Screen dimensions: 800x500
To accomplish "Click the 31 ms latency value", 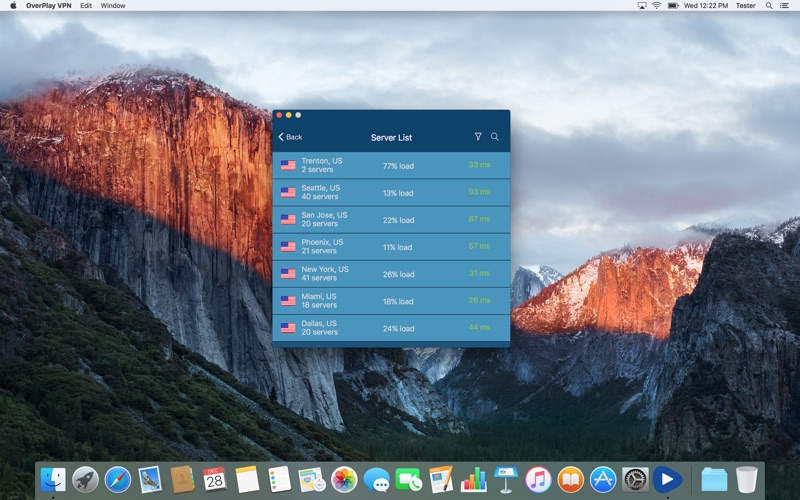I will click(x=480, y=273).
